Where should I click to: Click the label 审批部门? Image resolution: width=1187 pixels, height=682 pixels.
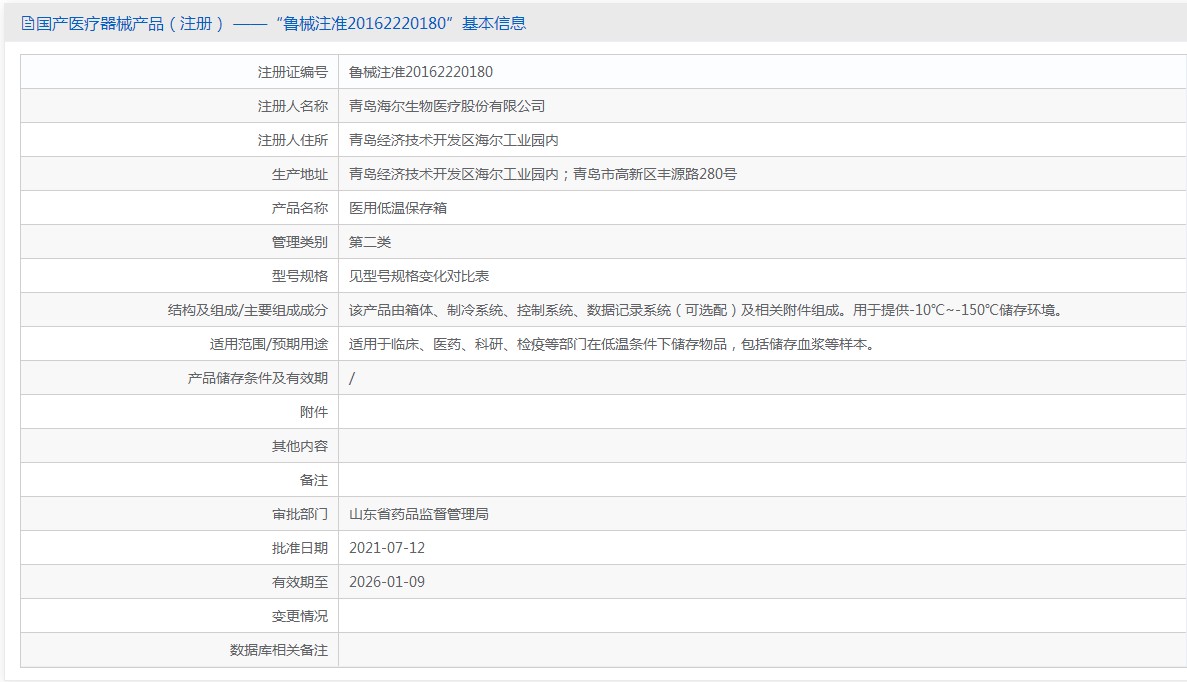(300, 515)
